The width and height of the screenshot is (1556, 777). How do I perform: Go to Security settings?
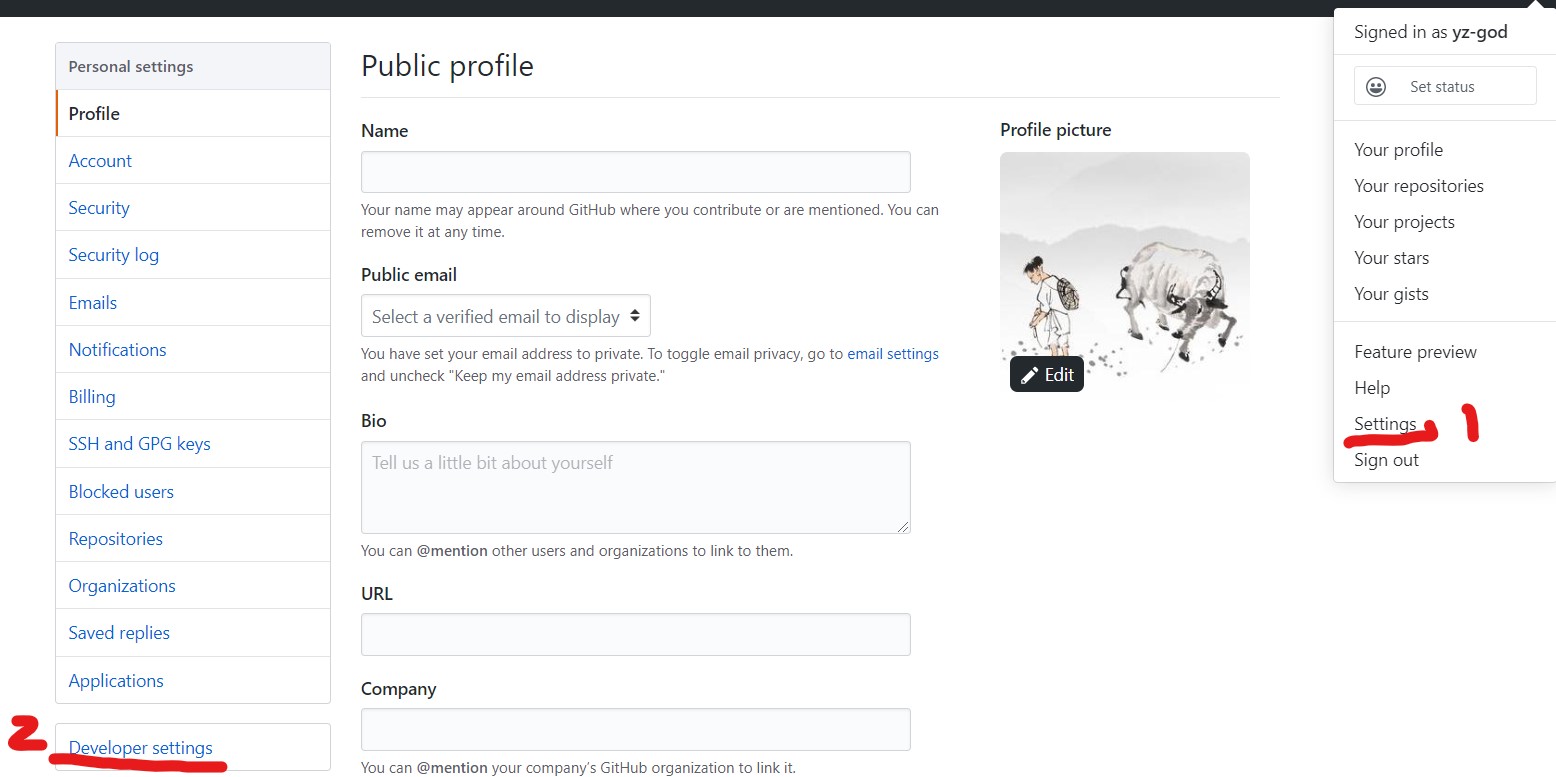pos(99,208)
